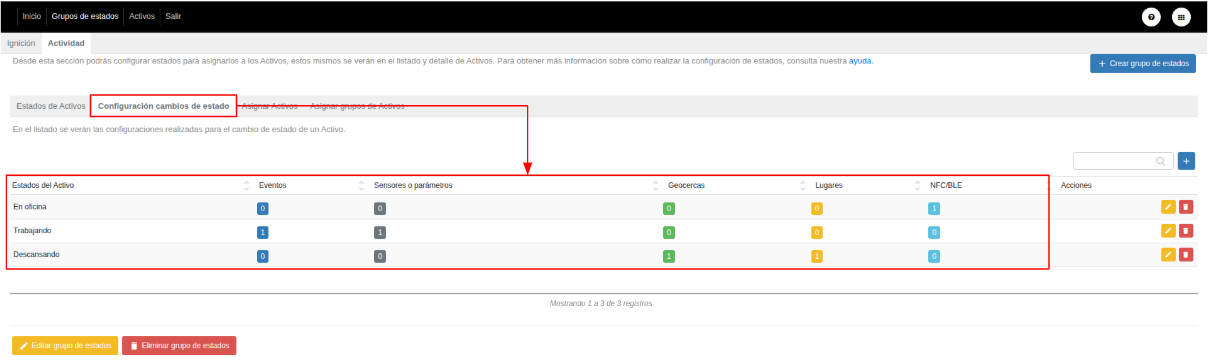Switch to the Ignición tab
Viewport: 1208px width, 362px height.
[21, 43]
